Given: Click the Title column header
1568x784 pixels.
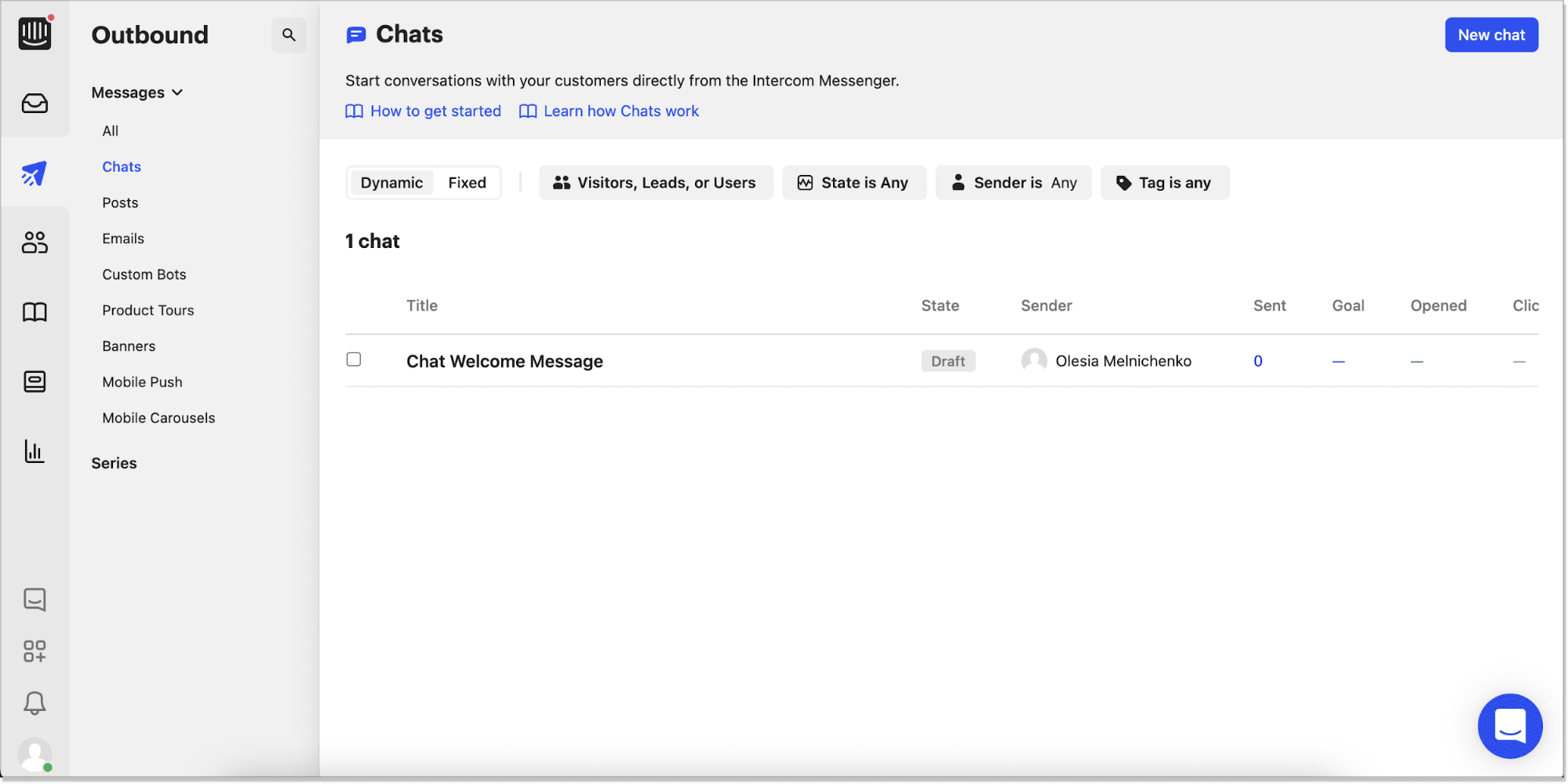Looking at the screenshot, I should [x=422, y=306].
